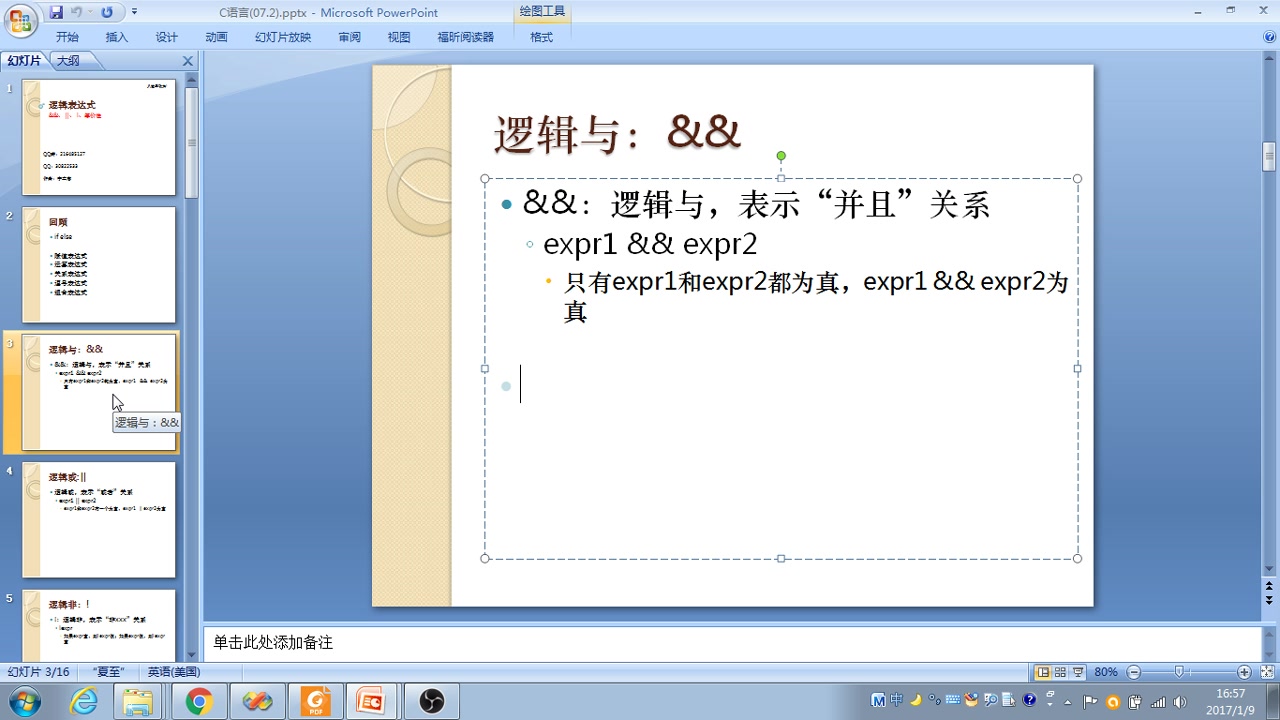Image resolution: width=1280 pixels, height=720 pixels.
Task: Select slide 4 thumbnail 逻辑或
Action: [99, 520]
